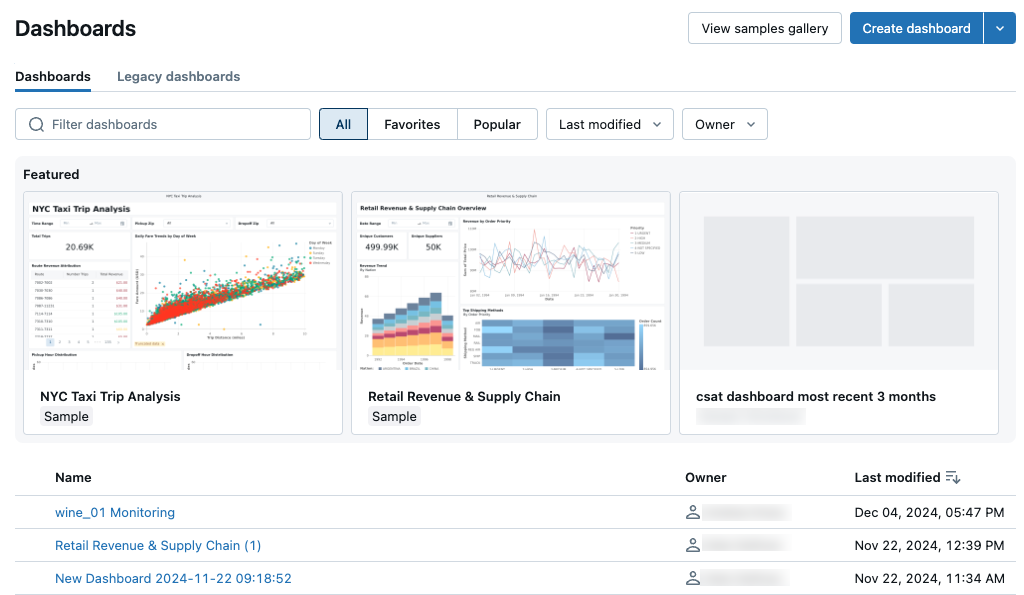Select the All filter toggle

[343, 125]
